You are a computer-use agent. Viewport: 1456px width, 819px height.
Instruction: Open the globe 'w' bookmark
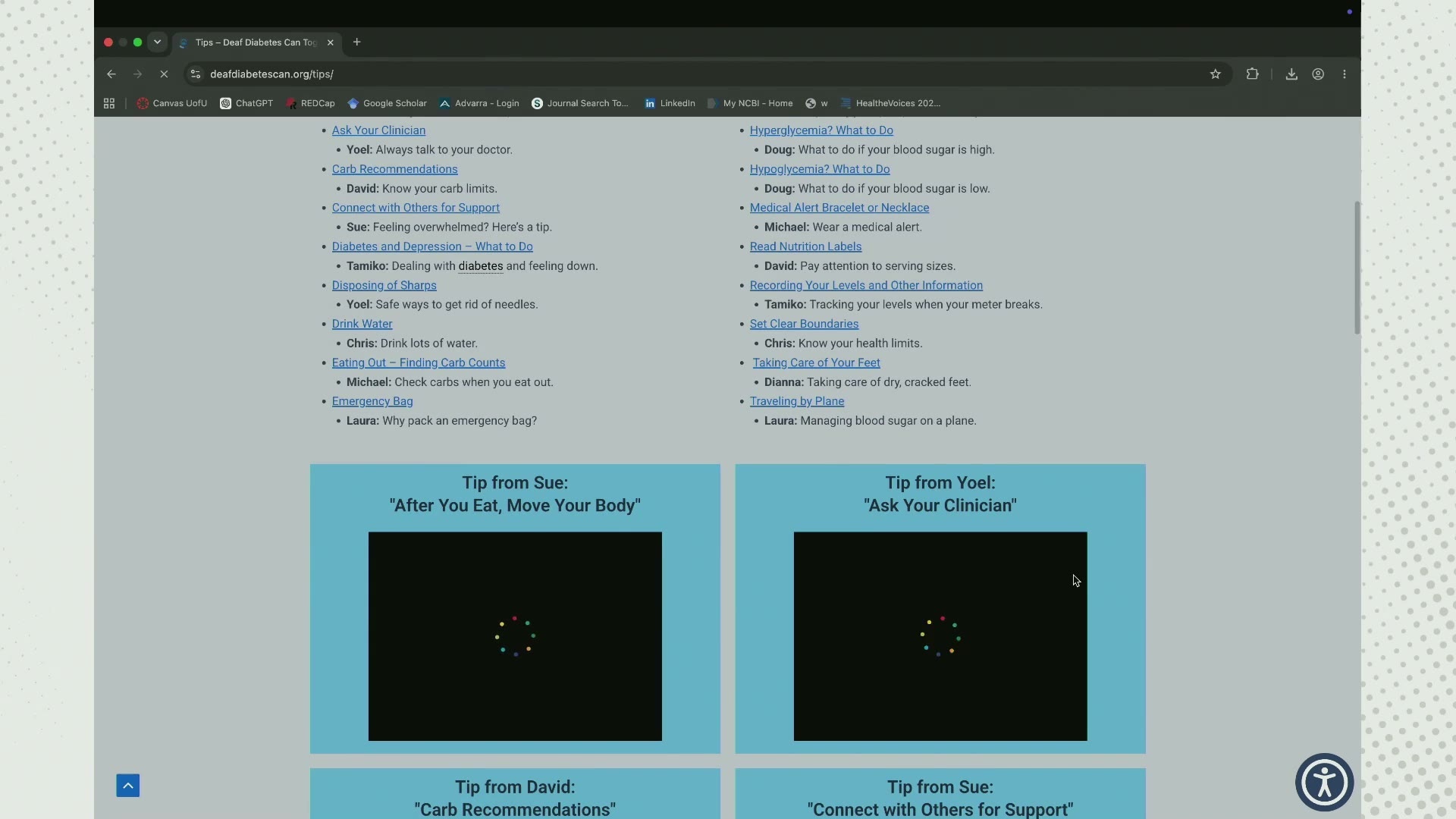pyautogui.click(x=817, y=103)
